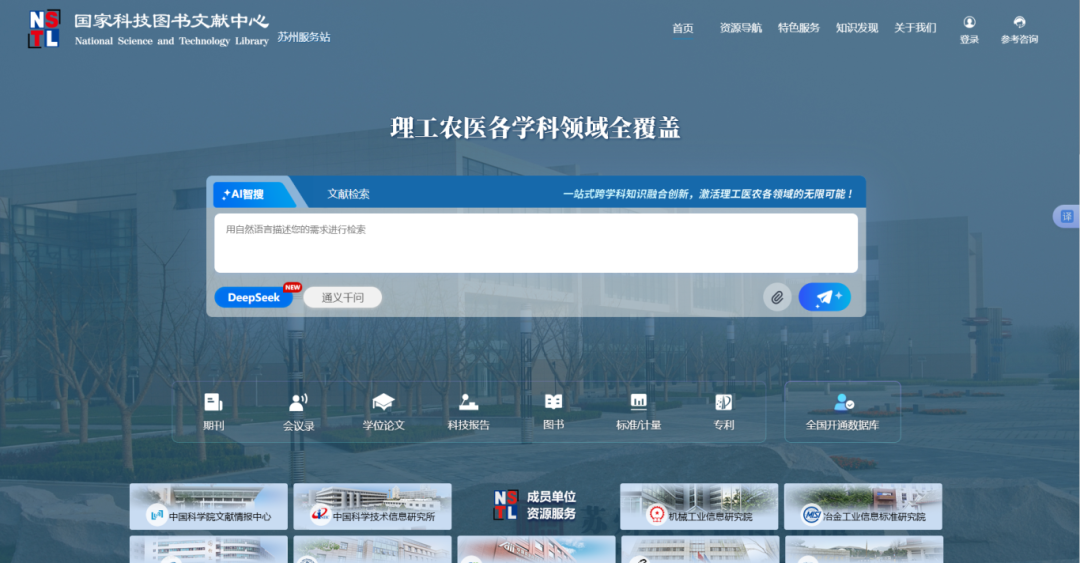Click the paperclip attachment icon

point(777,297)
